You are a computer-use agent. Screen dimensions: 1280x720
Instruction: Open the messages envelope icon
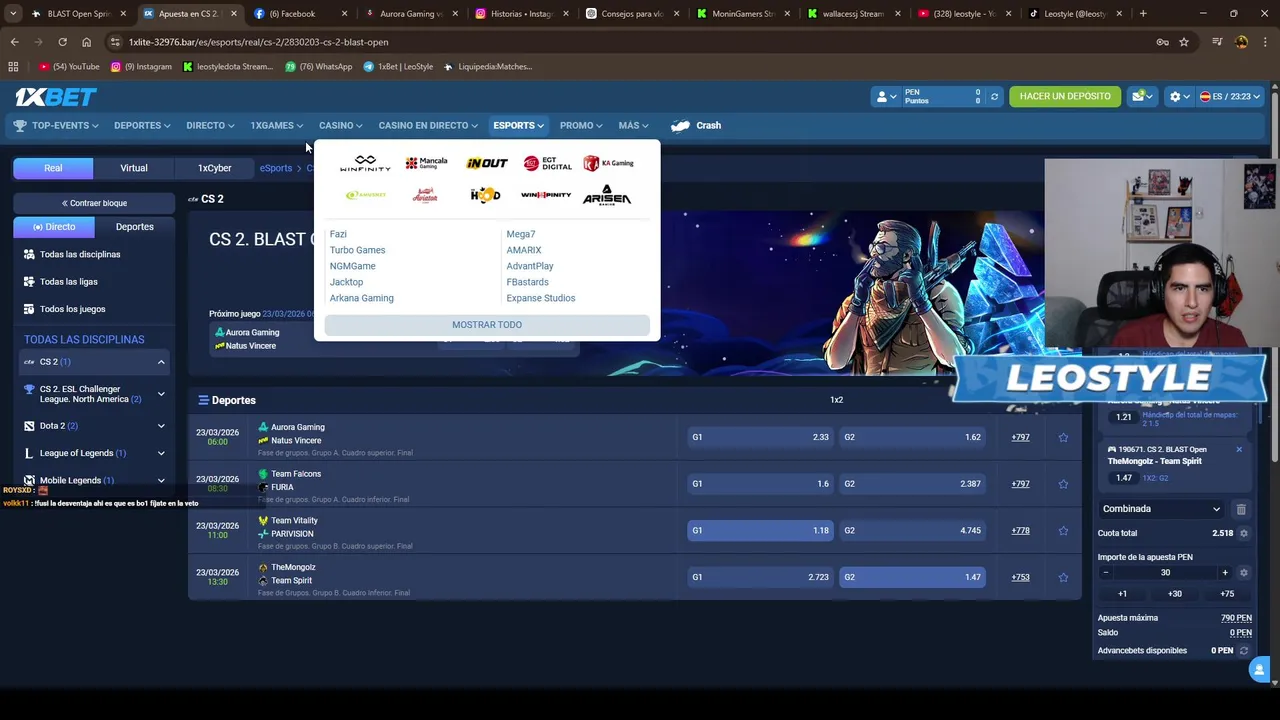click(1141, 96)
